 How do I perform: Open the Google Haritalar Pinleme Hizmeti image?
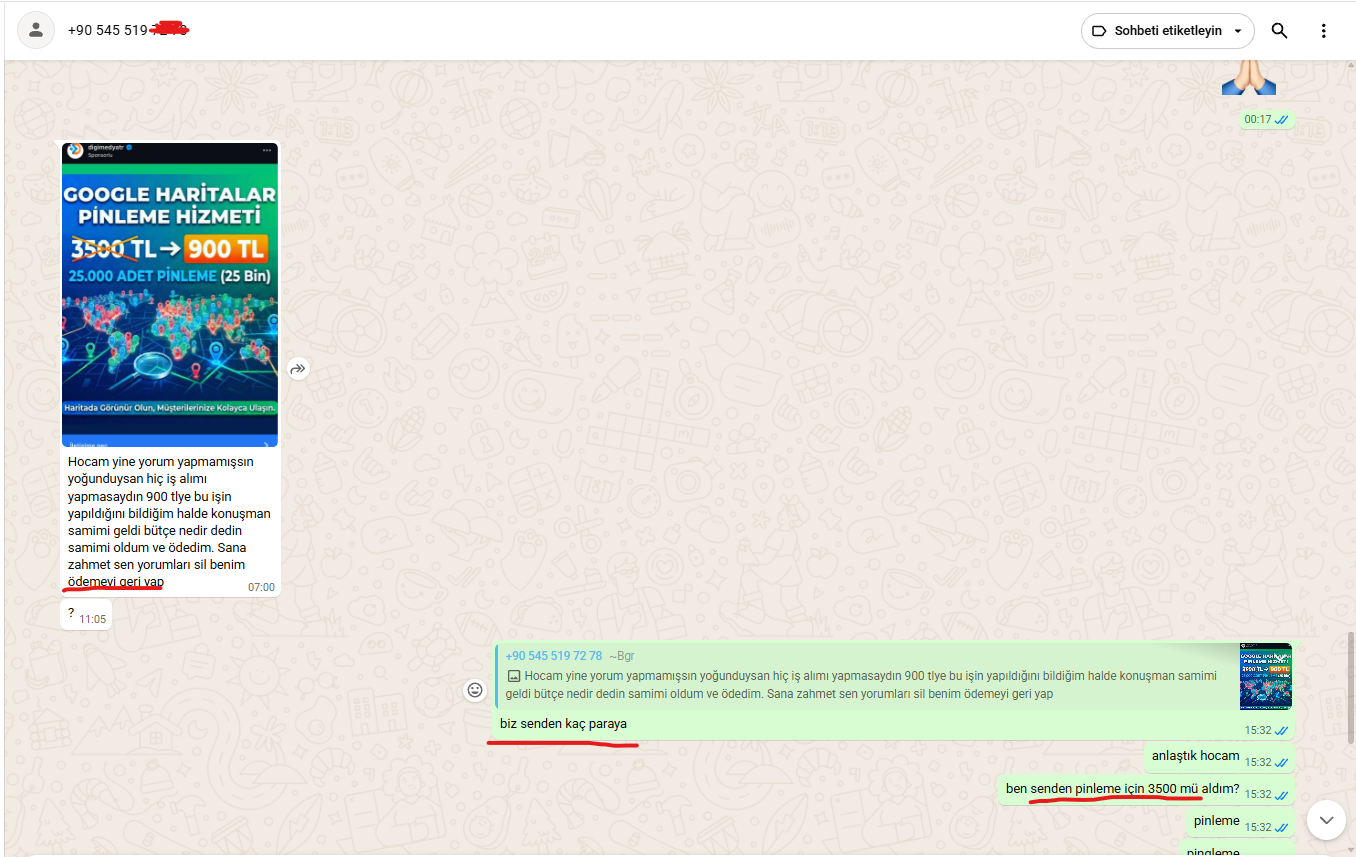pos(170,294)
